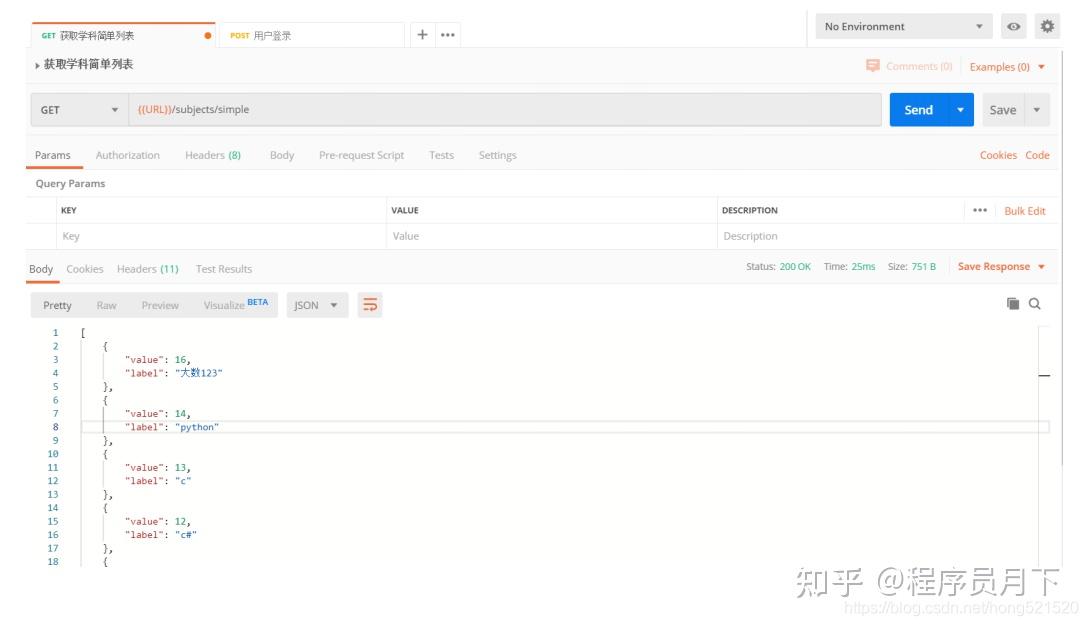The height and width of the screenshot is (626, 1088).
Task: Click the query param Description field
Action: (x=887, y=236)
